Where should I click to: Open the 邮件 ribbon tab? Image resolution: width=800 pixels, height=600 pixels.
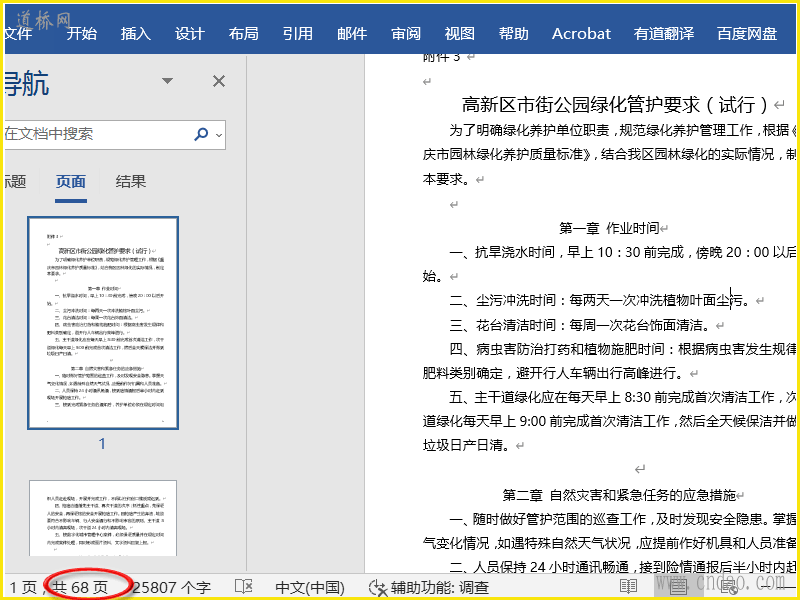[352, 34]
